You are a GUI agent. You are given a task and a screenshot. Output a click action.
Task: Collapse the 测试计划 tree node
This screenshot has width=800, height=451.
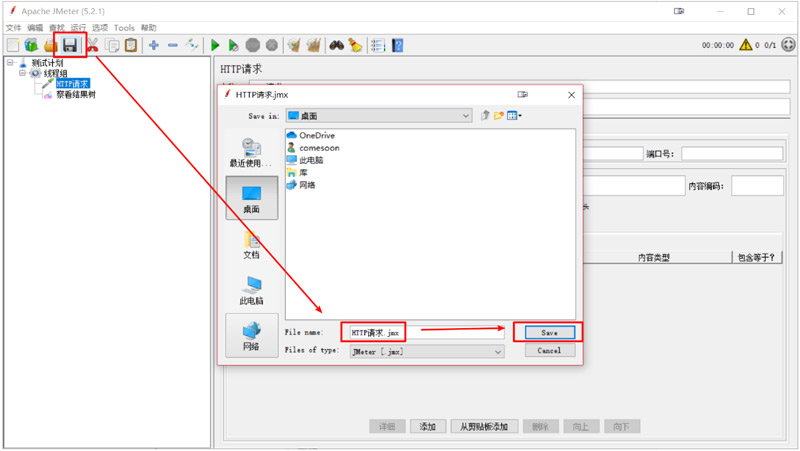(10, 63)
